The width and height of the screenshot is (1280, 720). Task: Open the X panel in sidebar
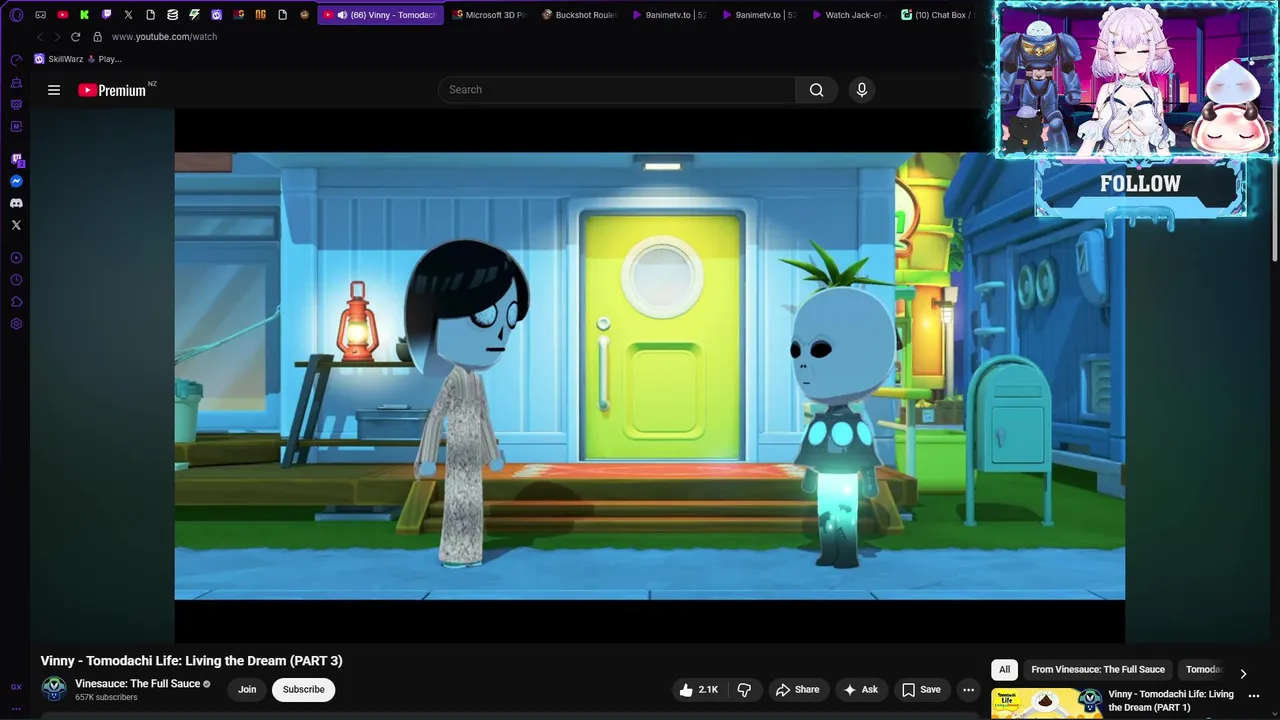pyautogui.click(x=16, y=225)
